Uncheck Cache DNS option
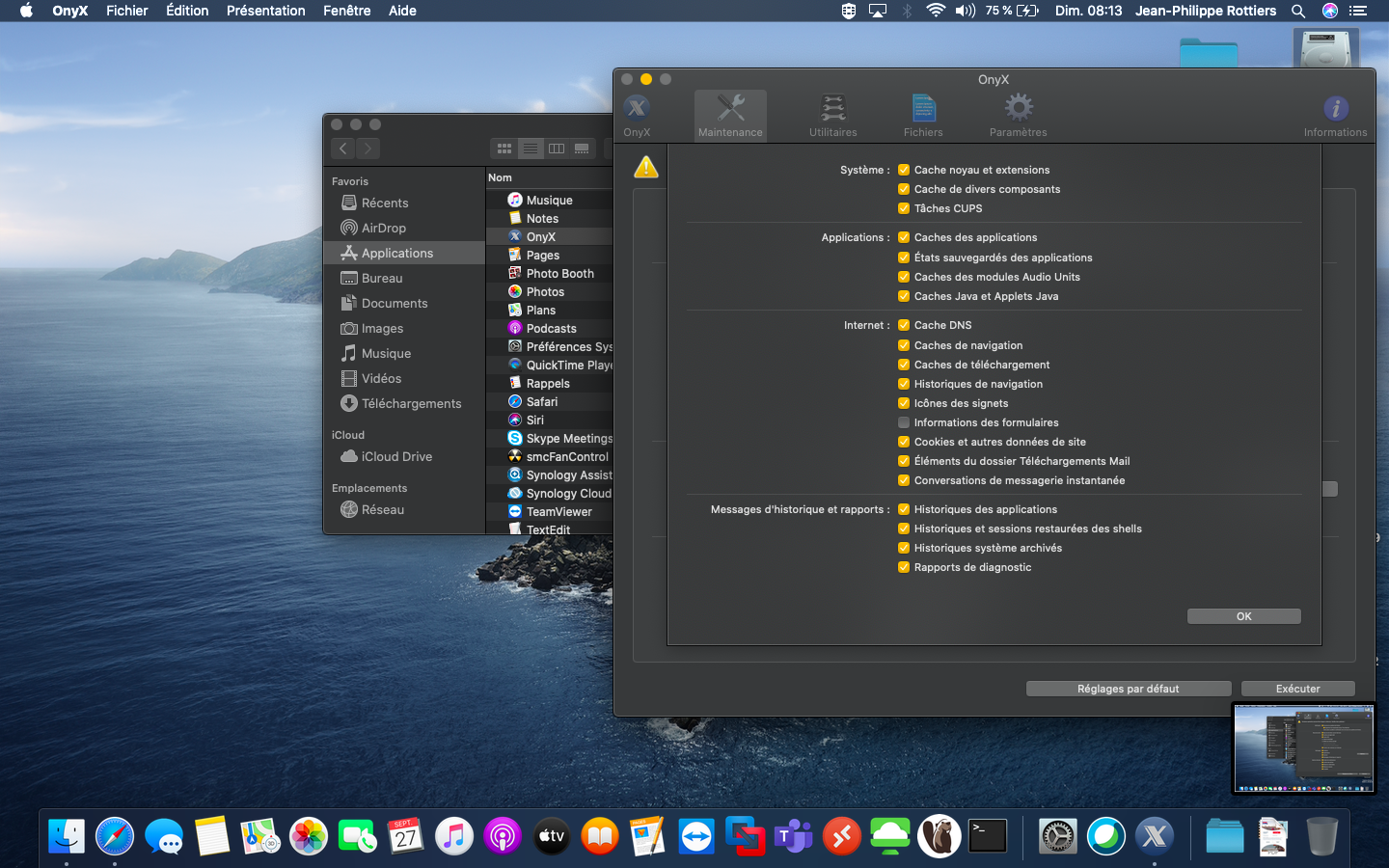 tap(904, 325)
